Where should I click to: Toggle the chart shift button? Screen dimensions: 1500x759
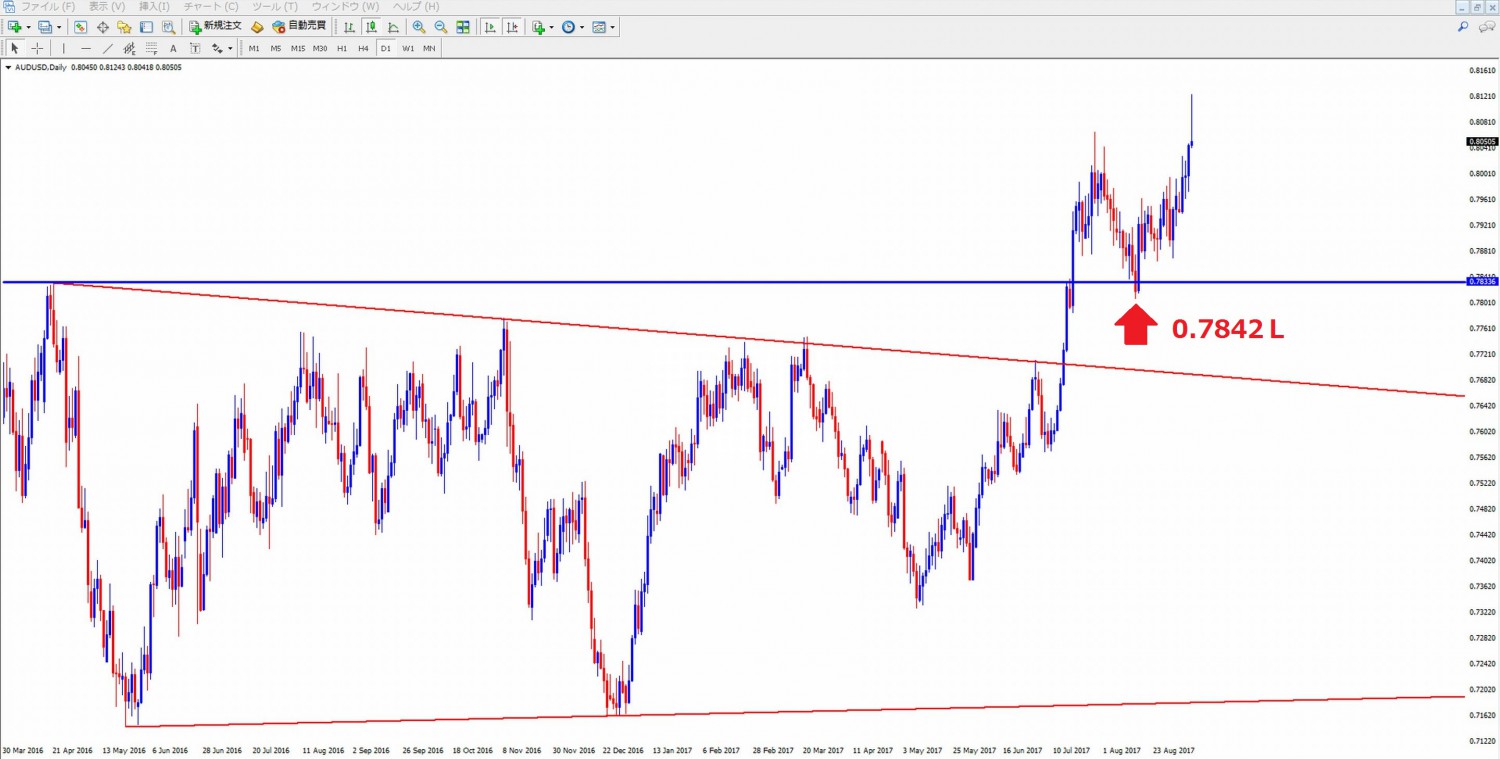(x=512, y=27)
